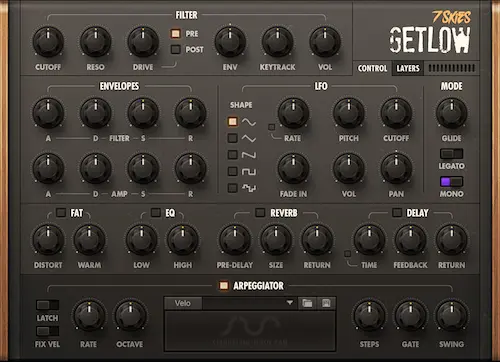The height and width of the screenshot is (362, 500).
Task: Click the arpeggiator OCTAVE knob
Action: (130, 316)
